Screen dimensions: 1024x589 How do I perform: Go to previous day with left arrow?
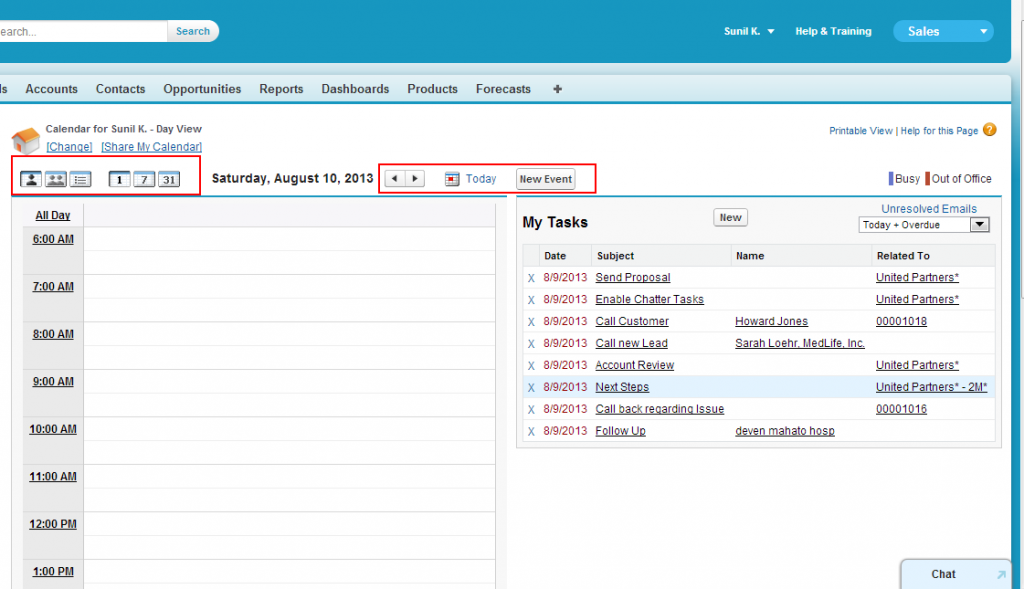396,177
